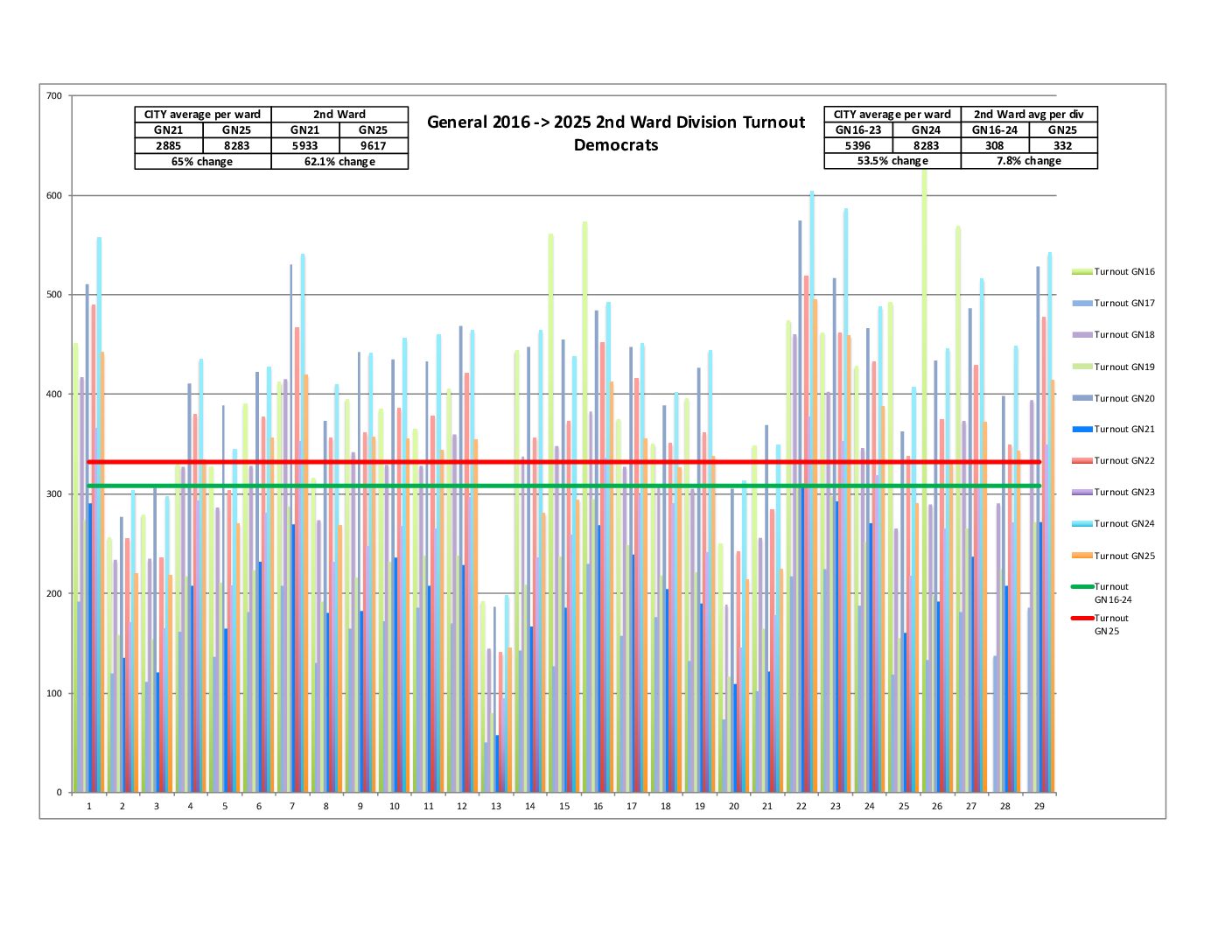Select the "65% change" table cell
Screen dimensions: 1232x952
(202, 162)
